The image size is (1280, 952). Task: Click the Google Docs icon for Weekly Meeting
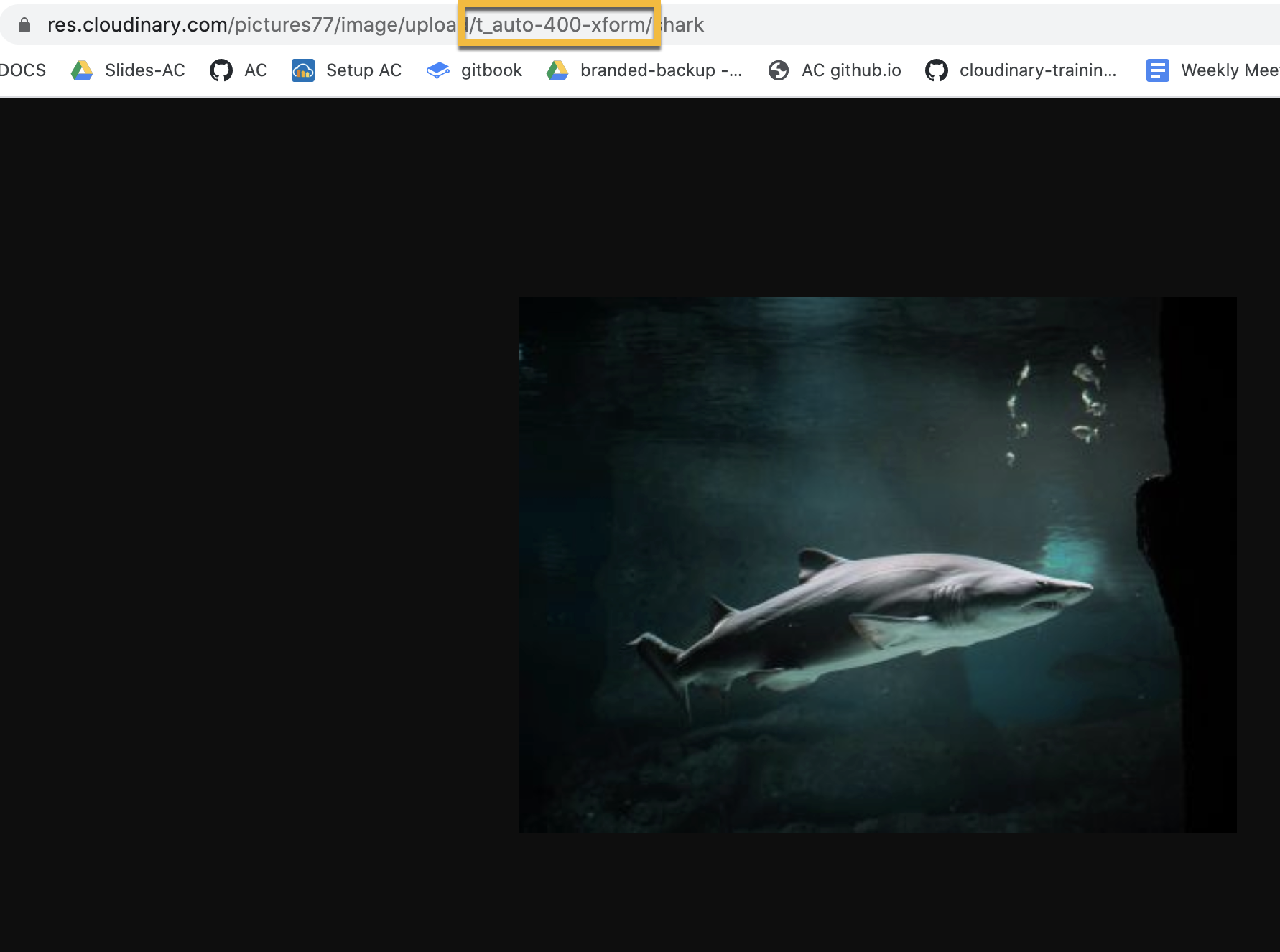[1158, 70]
